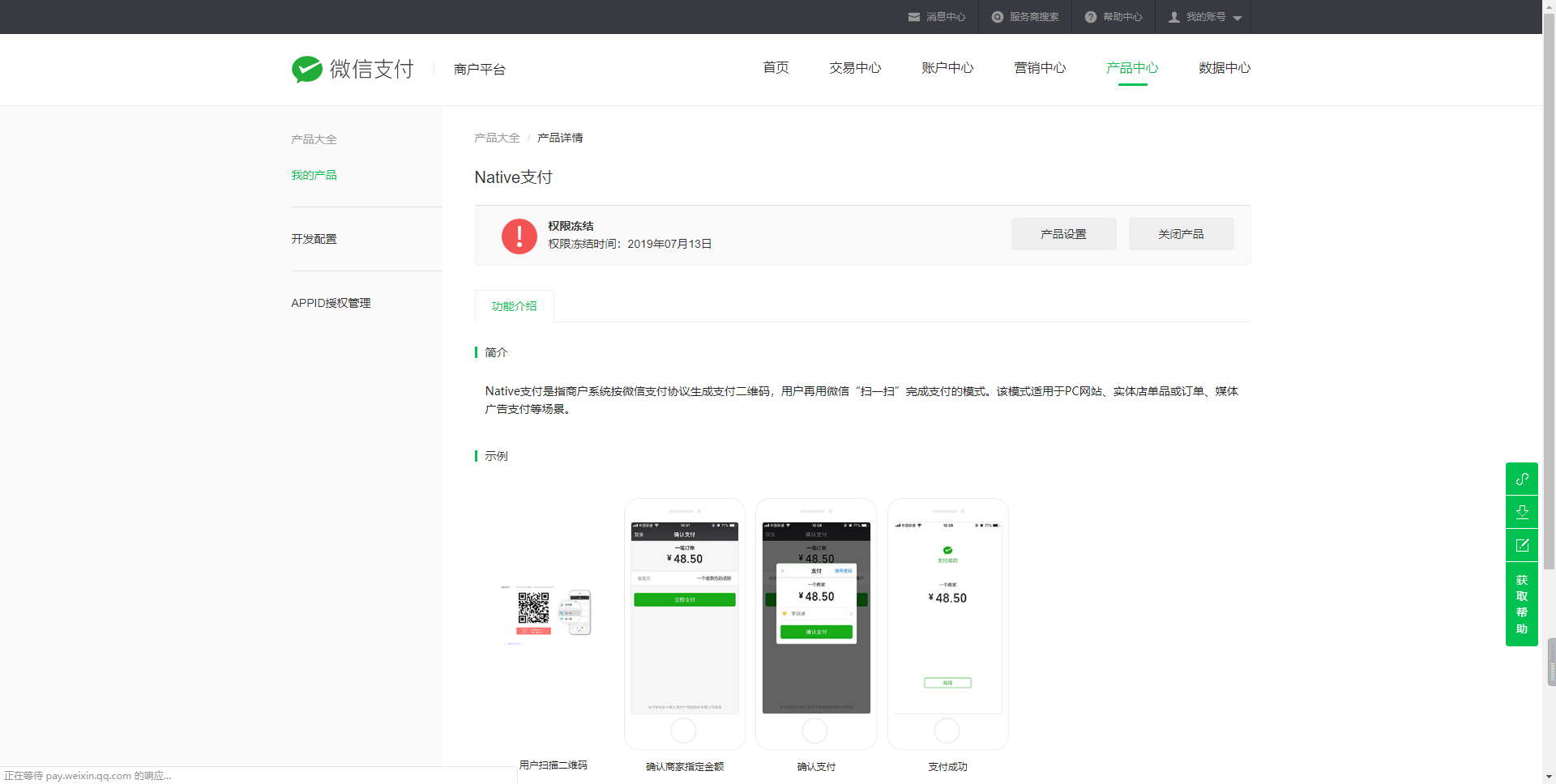Image resolution: width=1556 pixels, height=784 pixels.
Task: Open the 账户中心 nav item
Action: pyautogui.click(x=947, y=68)
